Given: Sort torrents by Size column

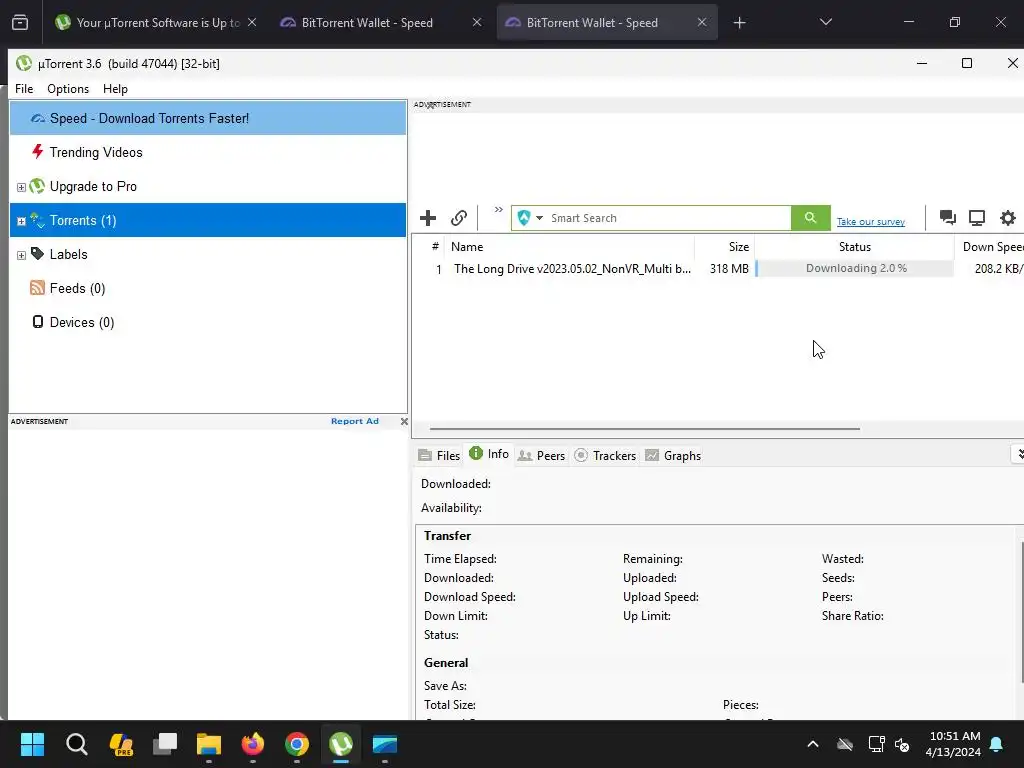Looking at the screenshot, I should (724, 247).
